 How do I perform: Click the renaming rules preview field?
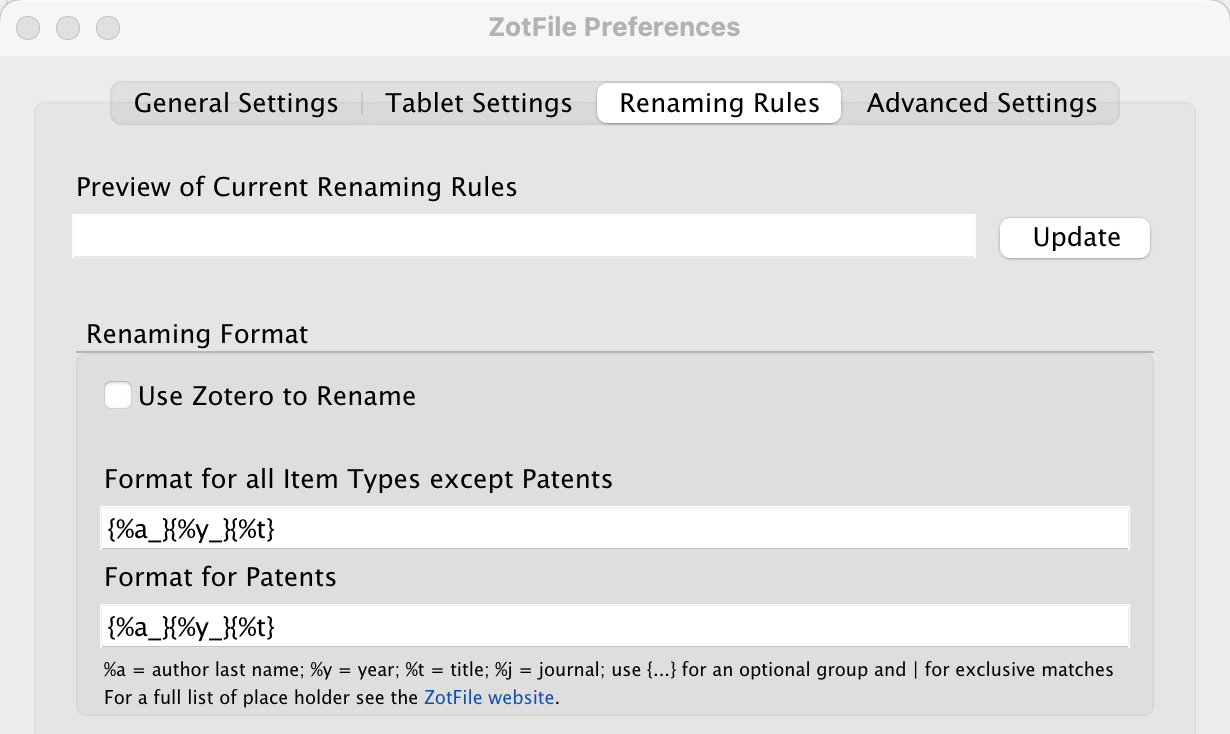tap(523, 236)
